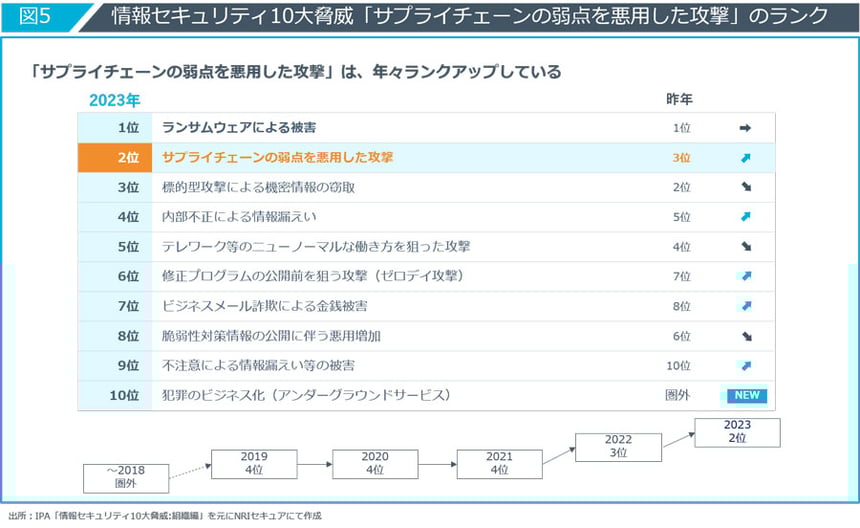
Task: Click the 1位 rank cell in 2023年 column
Action: click(x=115, y=128)
